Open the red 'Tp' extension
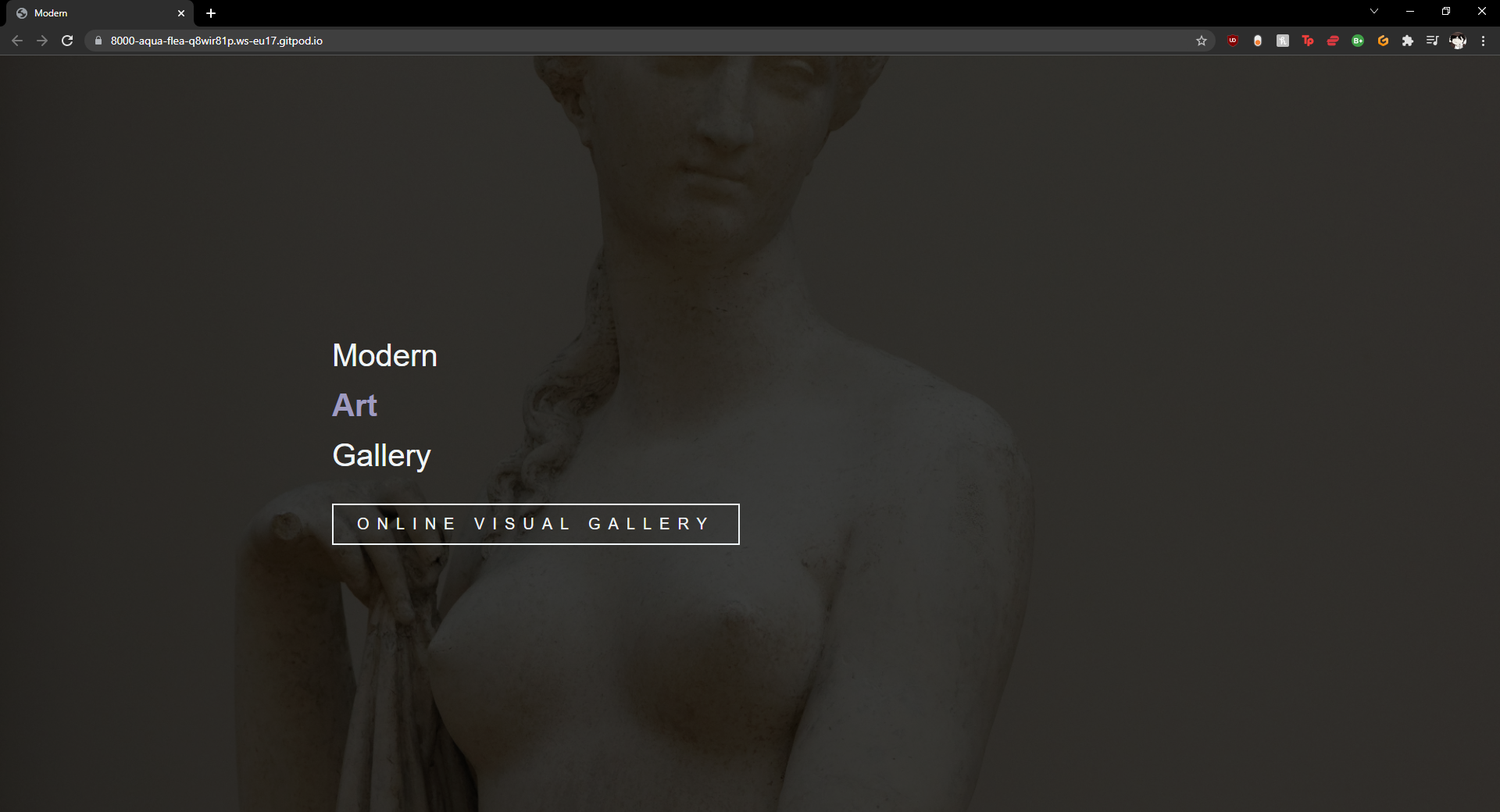Image resolution: width=1500 pixels, height=812 pixels. coord(1308,41)
